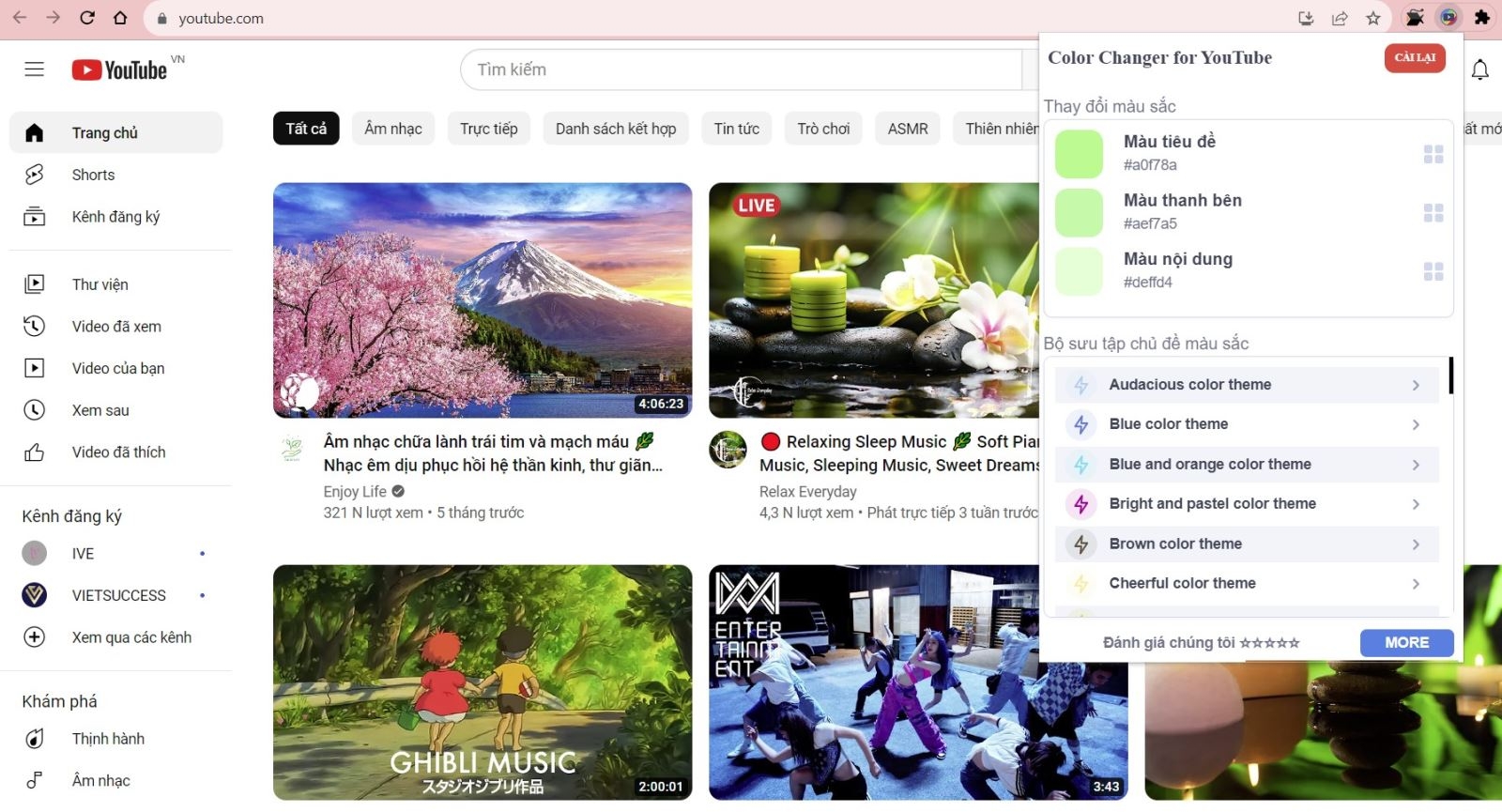The height and width of the screenshot is (812, 1502).
Task: Select the Tất cả filter chip
Action: click(306, 129)
